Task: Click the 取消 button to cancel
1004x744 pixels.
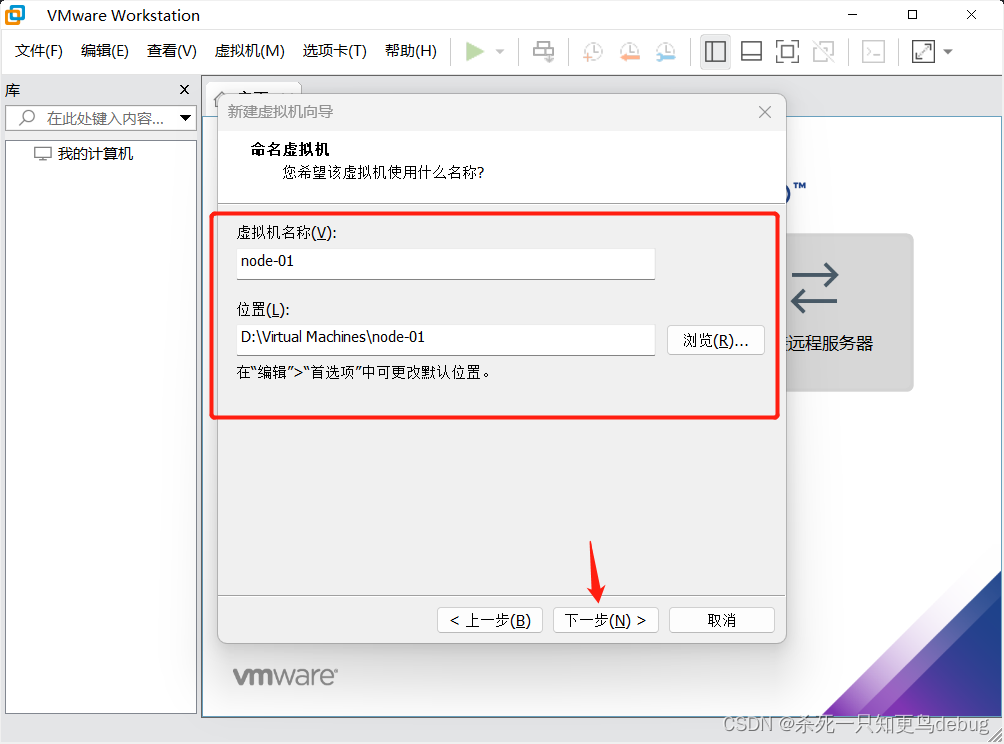Action: pyautogui.click(x=721, y=619)
